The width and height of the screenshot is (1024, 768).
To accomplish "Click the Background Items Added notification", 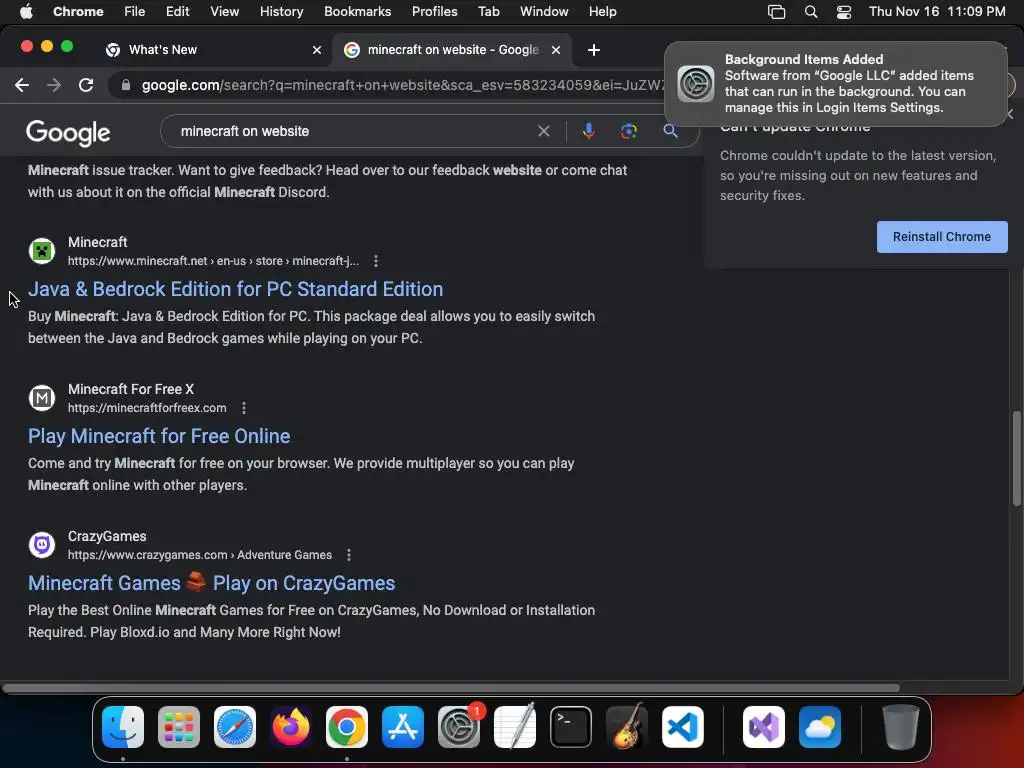I will tap(836, 84).
